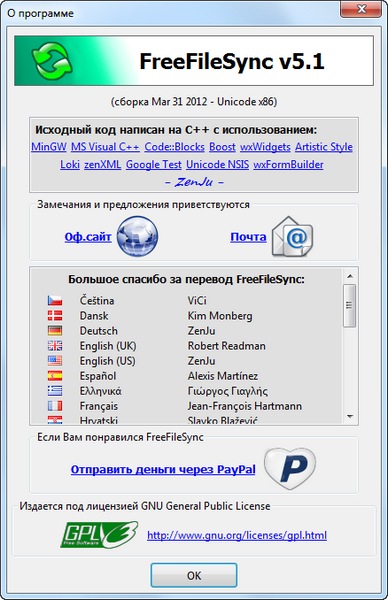Open the gnu.org GPL license URL
388x600 pixels.
pos(237,535)
